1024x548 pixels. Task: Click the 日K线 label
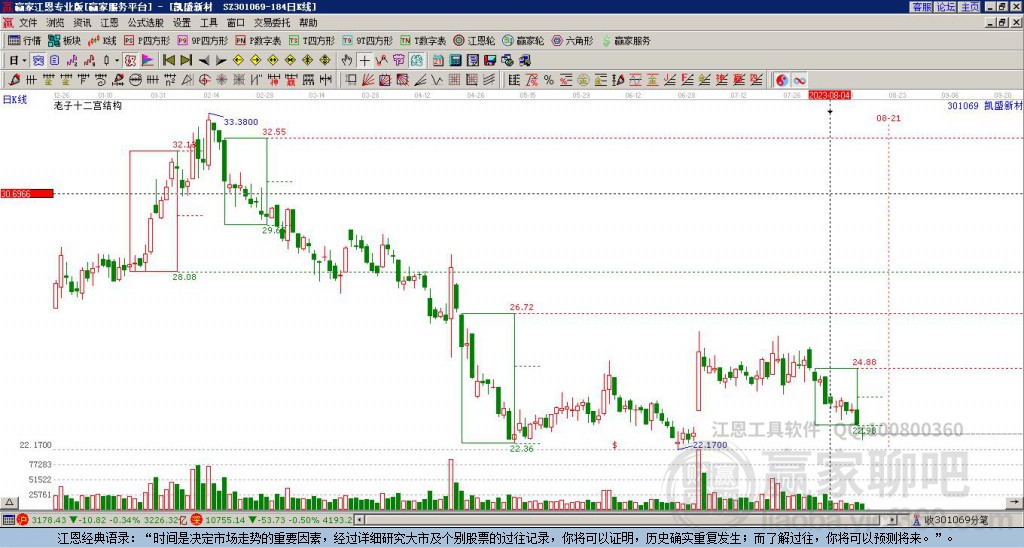(15, 100)
